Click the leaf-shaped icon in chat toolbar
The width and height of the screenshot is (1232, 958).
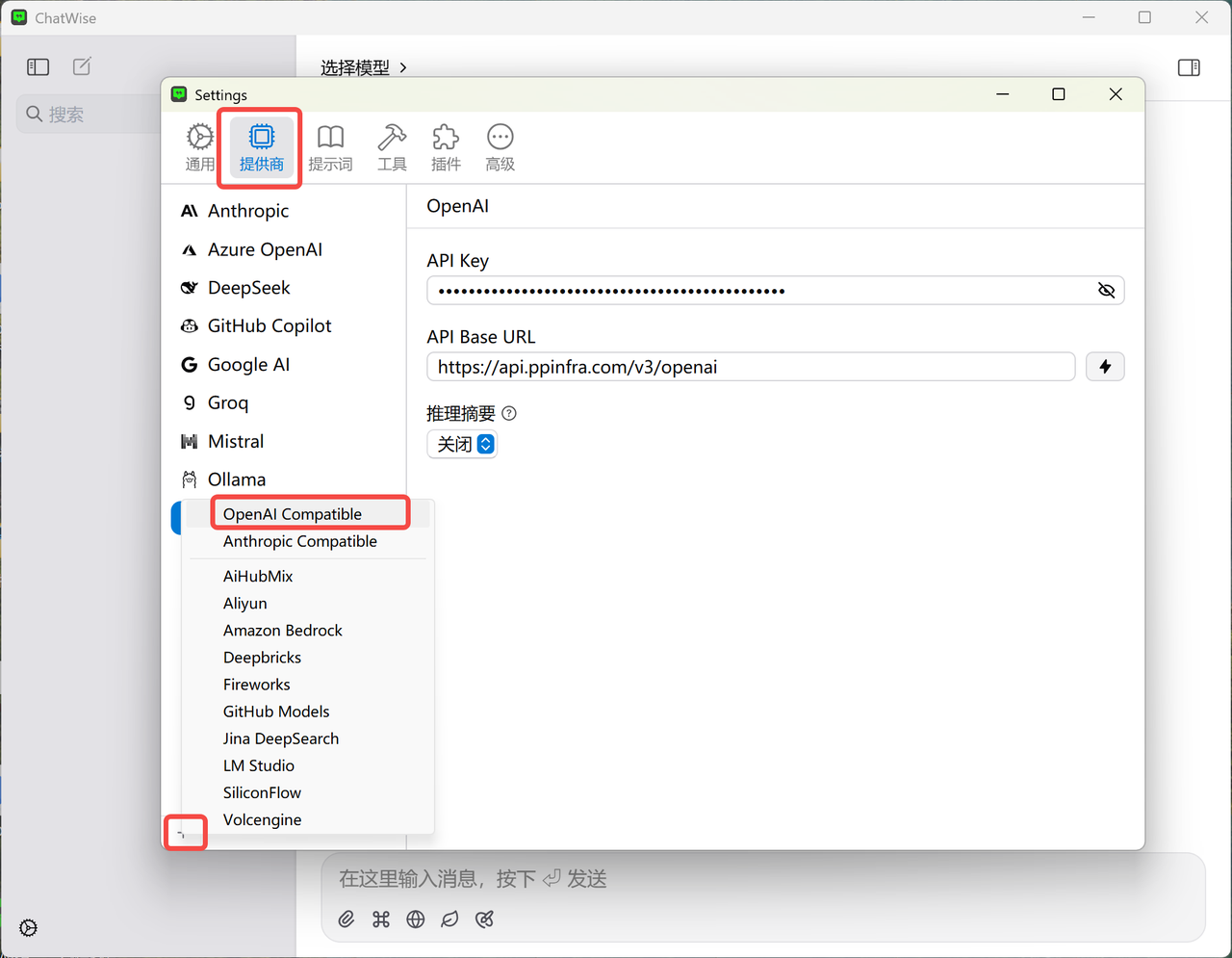[449, 919]
